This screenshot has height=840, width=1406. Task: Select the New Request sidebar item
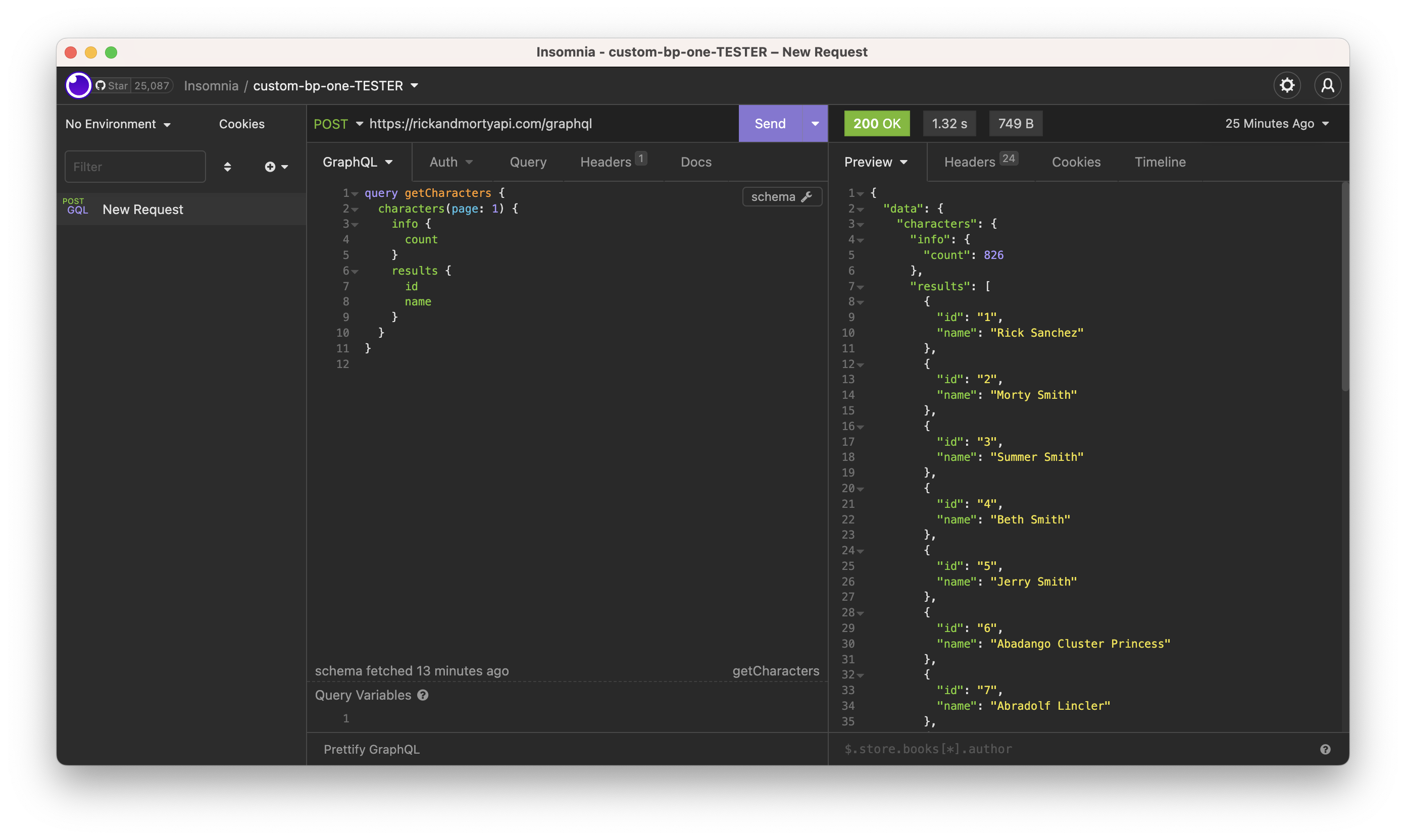coord(181,209)
